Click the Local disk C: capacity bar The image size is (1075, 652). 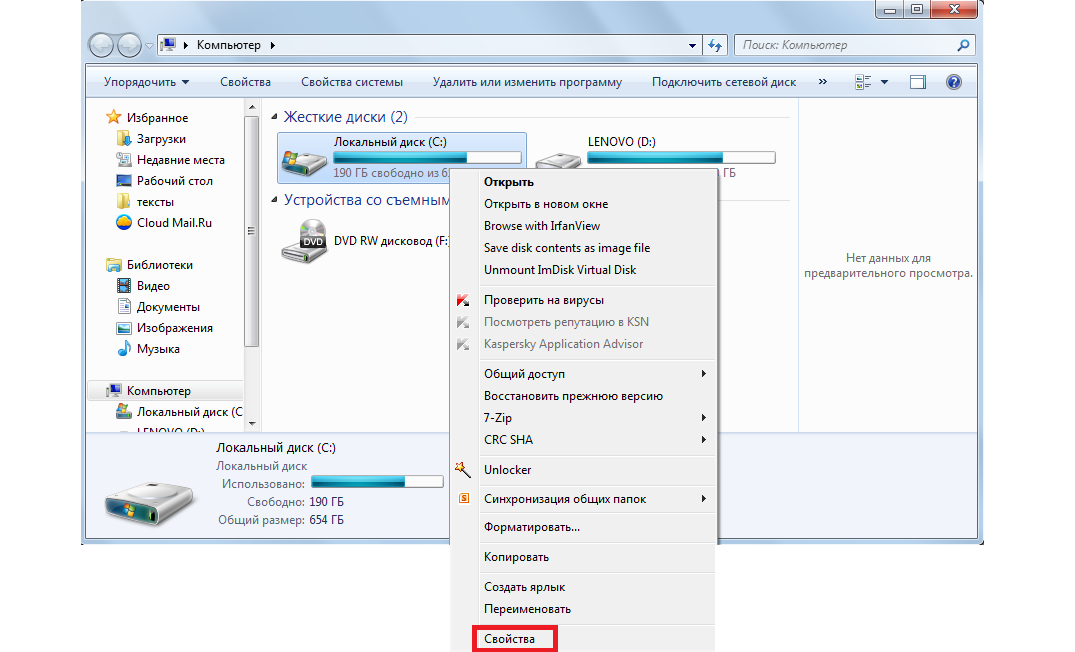point(427,158)
